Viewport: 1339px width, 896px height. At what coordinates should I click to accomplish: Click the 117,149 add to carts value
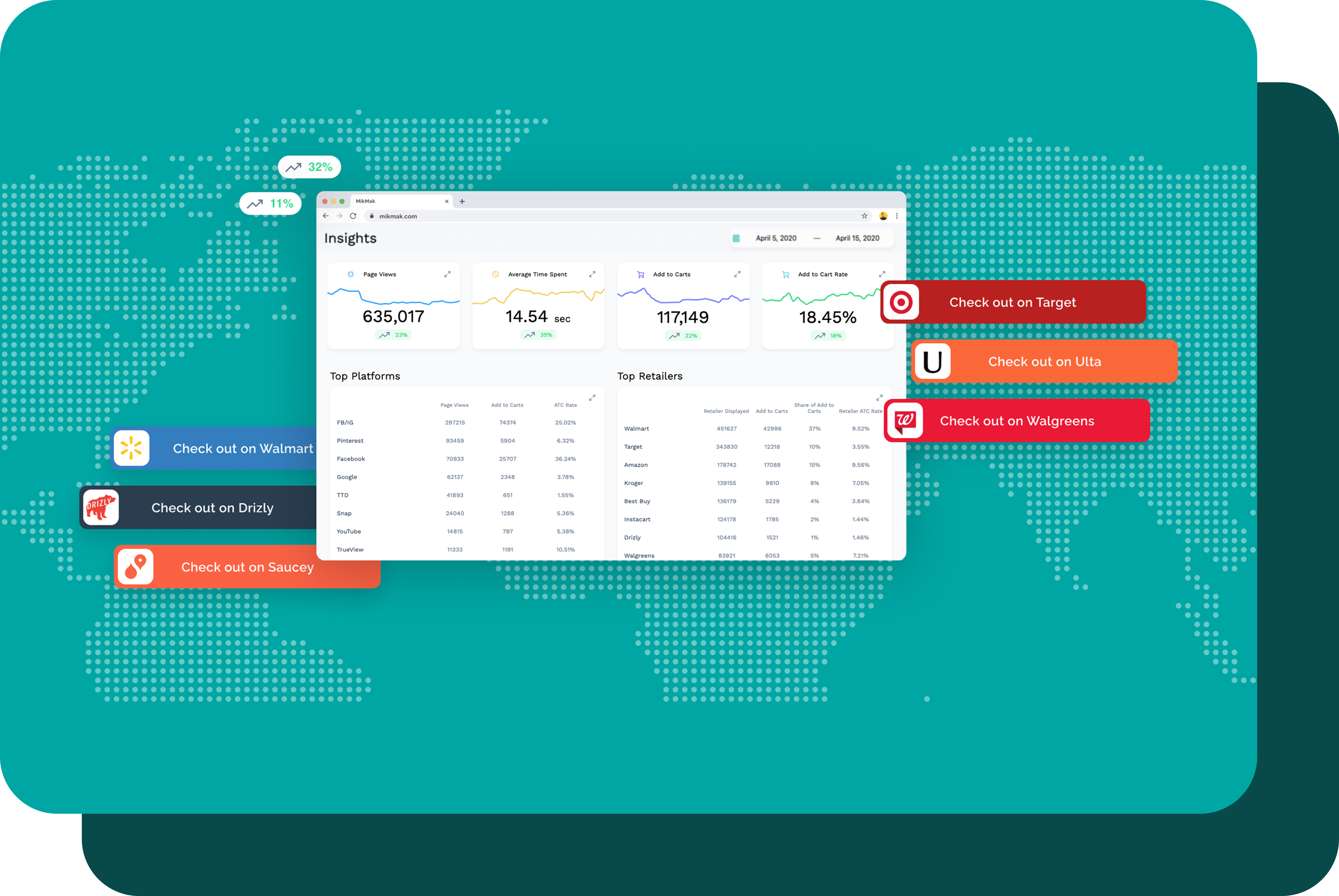pyautogui.click(x=683, y=317)
